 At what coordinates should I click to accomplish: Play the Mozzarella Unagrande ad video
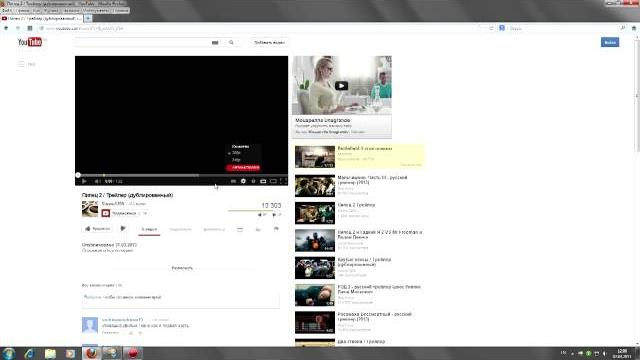pos(342,85)
